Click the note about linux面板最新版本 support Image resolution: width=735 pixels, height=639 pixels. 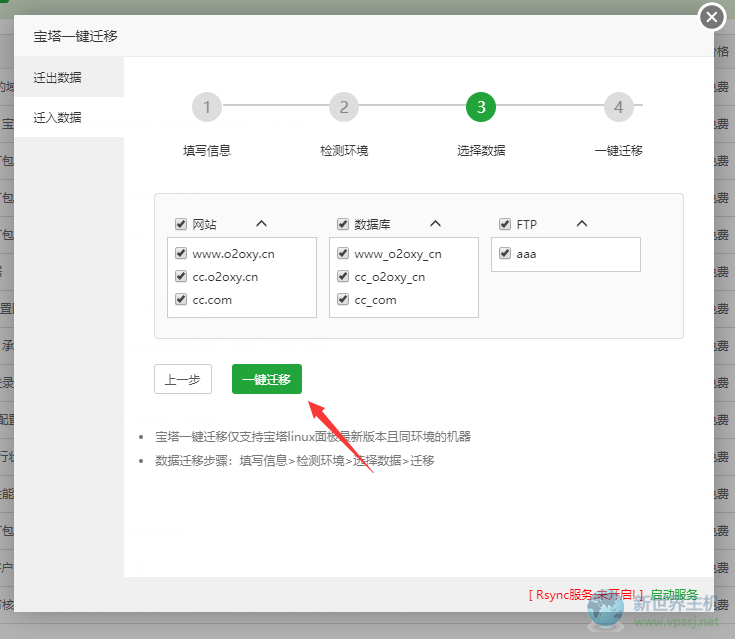(313, 436)
